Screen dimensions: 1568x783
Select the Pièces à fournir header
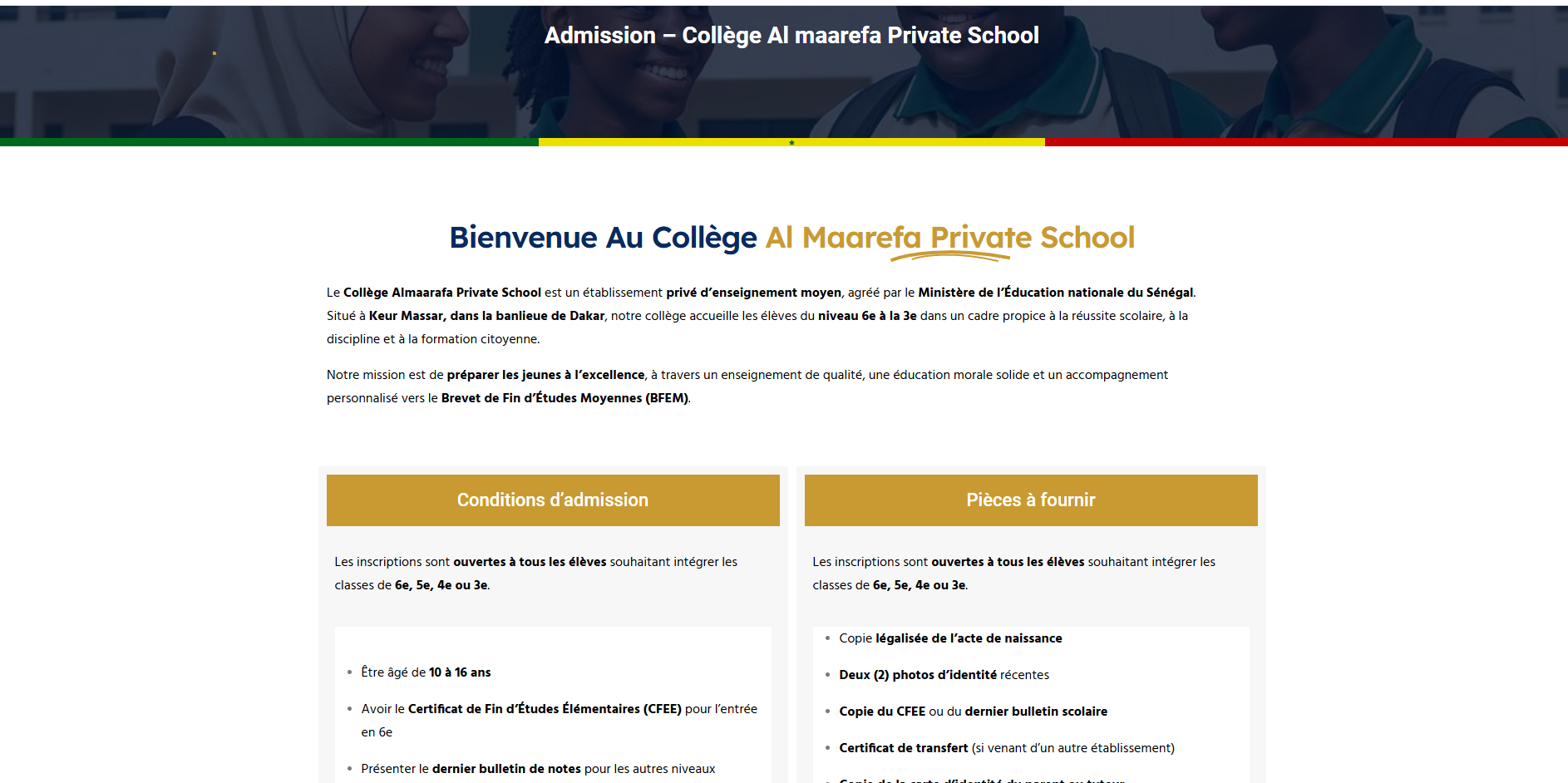(1031, 500)
